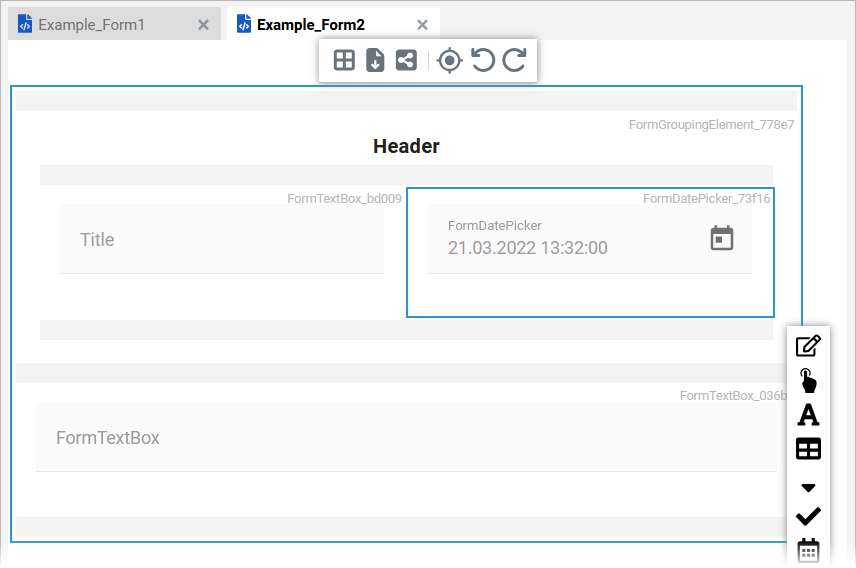The height and width of the screenshot is (568, 856).
Task: Select FormDatePicker_73f16 label
Action: click(706, 198)
